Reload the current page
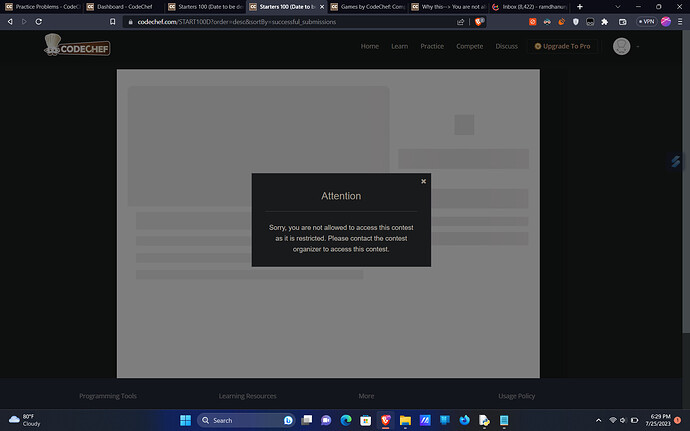The image size is (690, 431). [x=39, y=22]
